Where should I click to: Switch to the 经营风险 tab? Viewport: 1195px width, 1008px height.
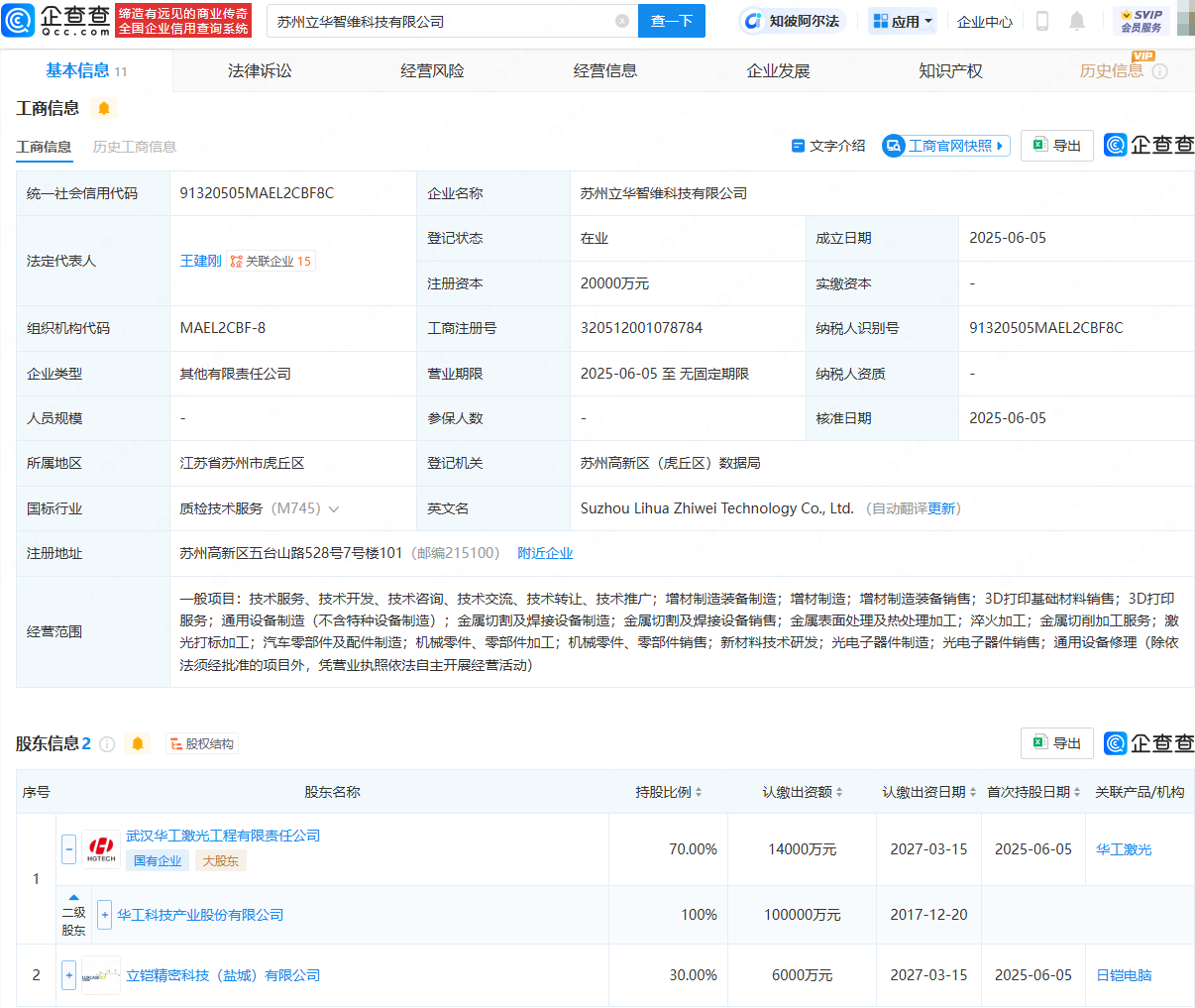(x=432, y=70)
